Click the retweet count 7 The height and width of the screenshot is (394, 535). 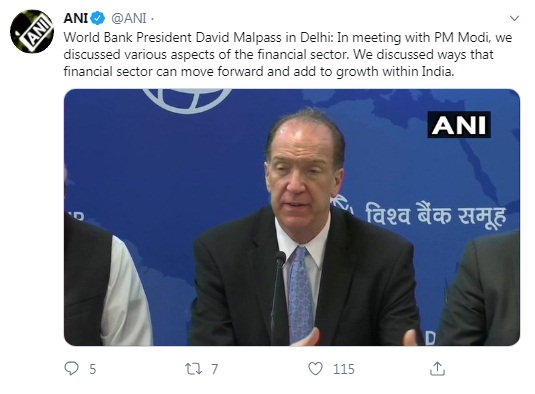tap(214, 369)
